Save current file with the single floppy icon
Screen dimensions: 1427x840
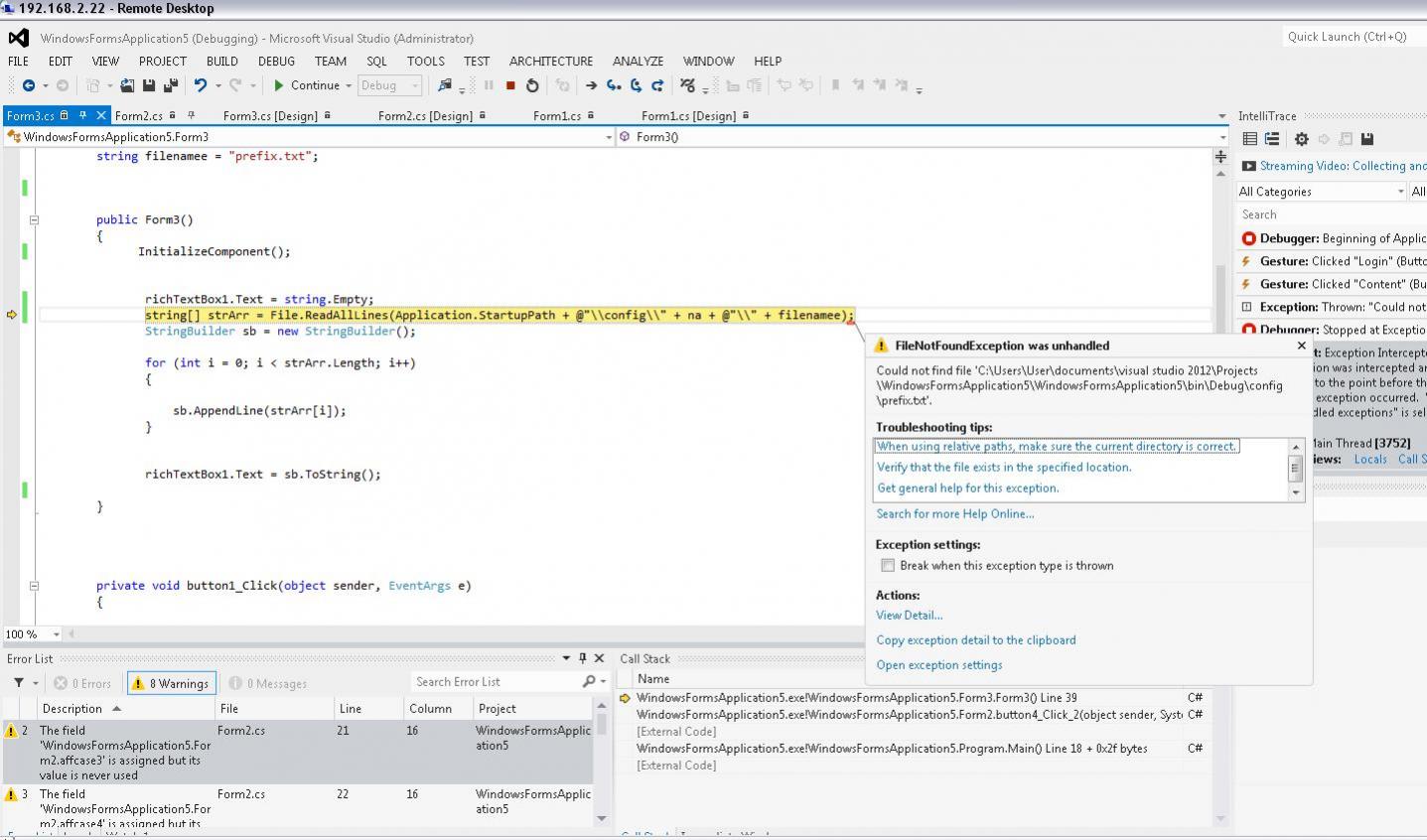(x=149, y=85)
